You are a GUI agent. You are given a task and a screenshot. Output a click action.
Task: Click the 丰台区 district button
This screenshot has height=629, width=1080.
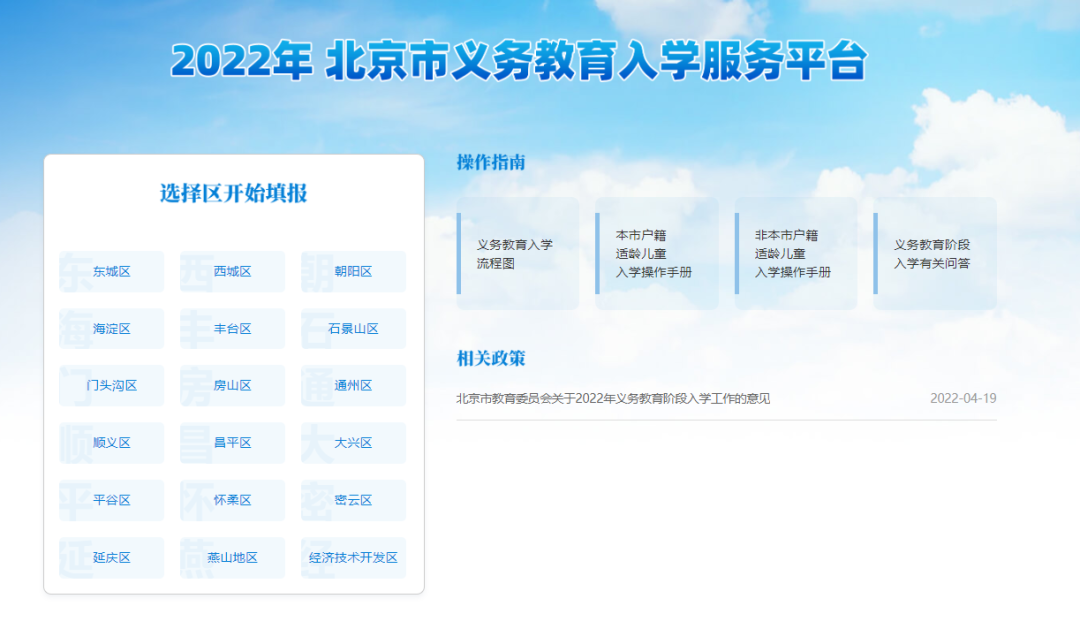tap(232, 329)
